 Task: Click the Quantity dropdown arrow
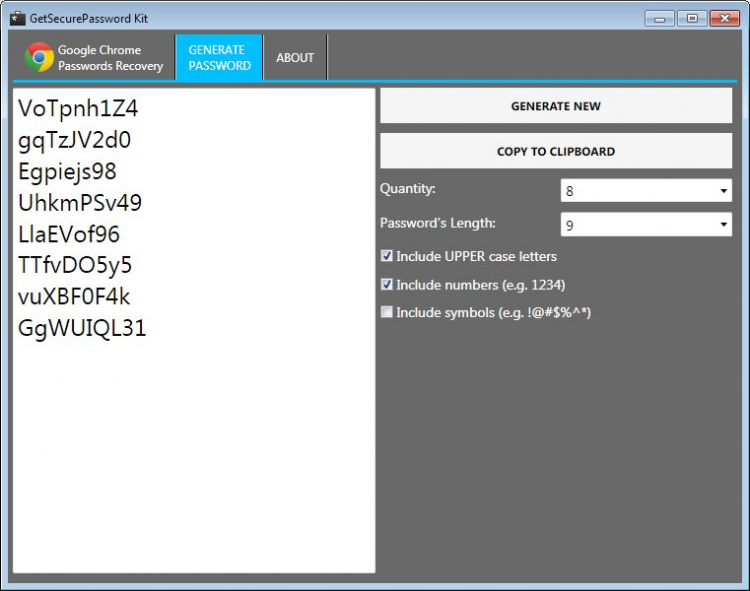pyautogui.click(x=724, y=191)
